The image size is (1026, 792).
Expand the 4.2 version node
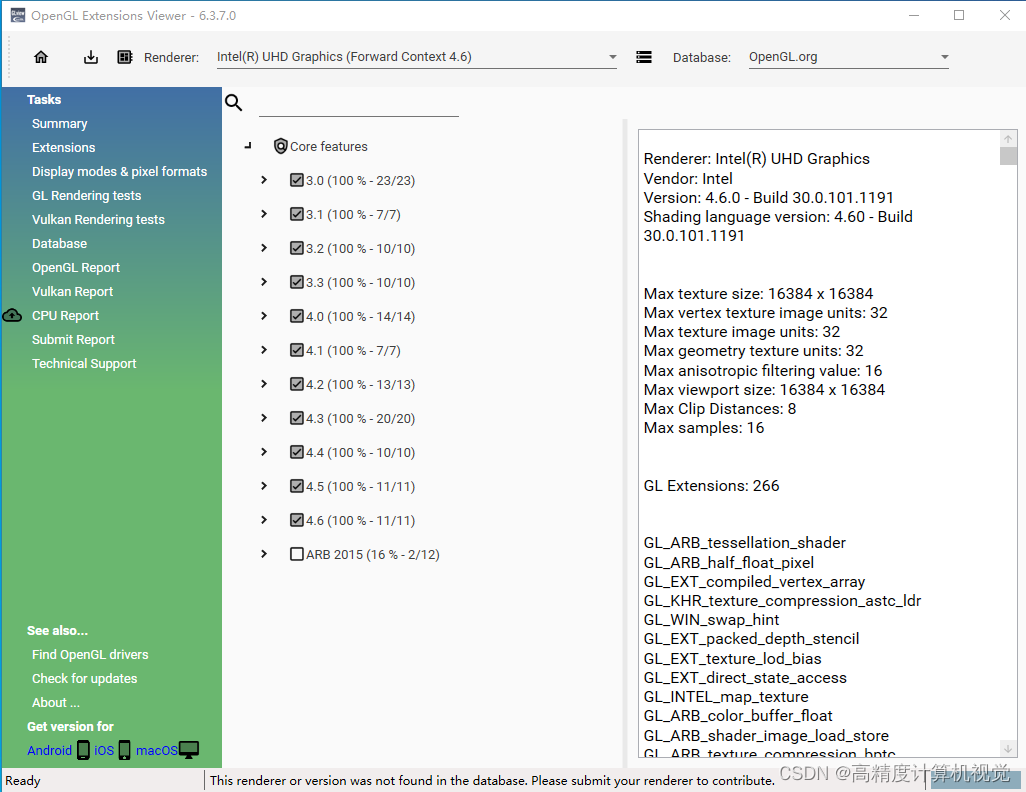tap(264, 384)
